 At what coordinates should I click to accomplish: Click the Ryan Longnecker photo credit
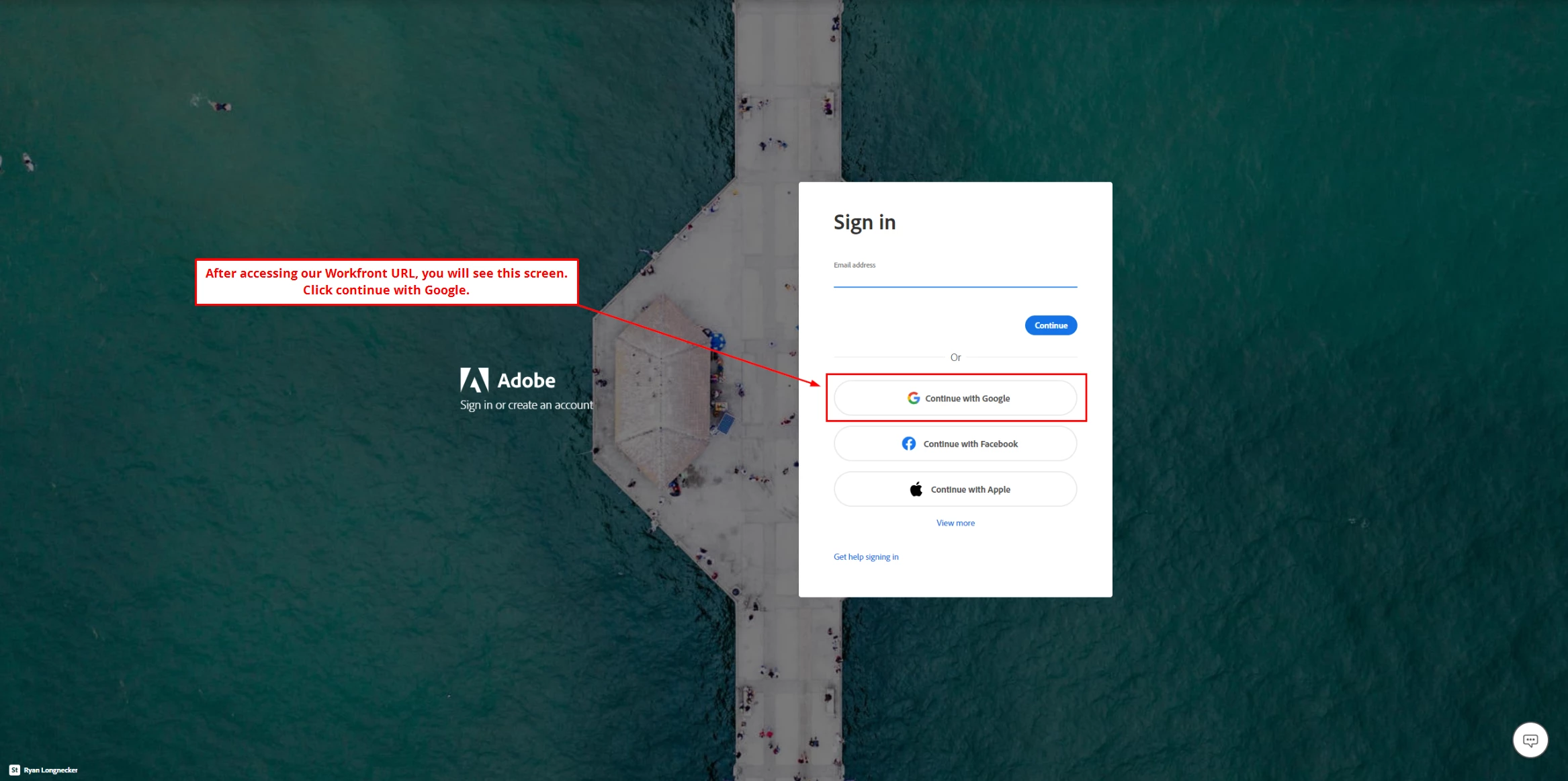pyautogui.click(x=50, y=770)
